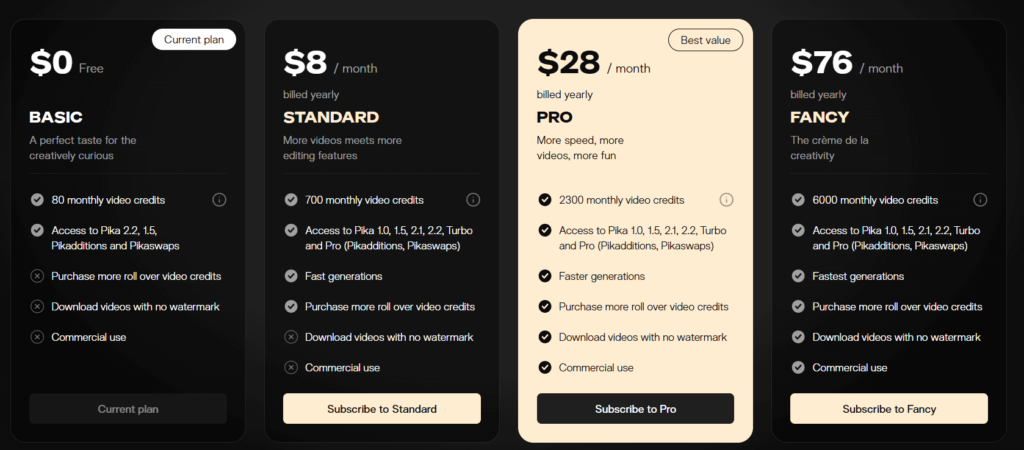Click checkmark beside Pro Commercial use
The width and height of the screenshot is (1024, 450).
point(544,368)
